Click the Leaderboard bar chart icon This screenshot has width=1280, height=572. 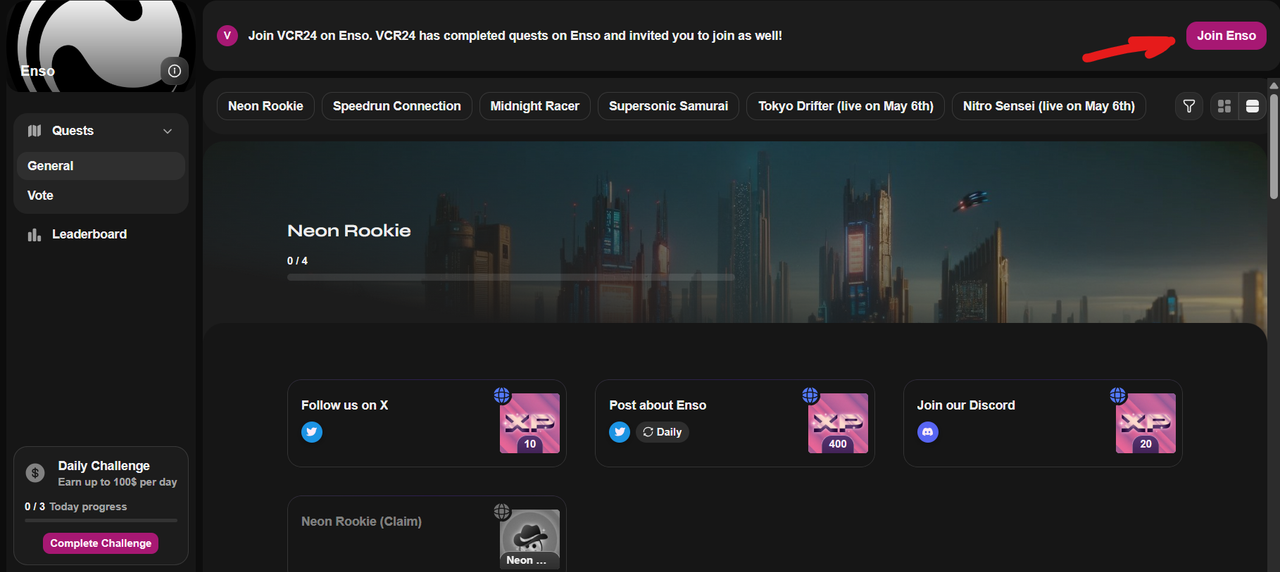point(35,234)
